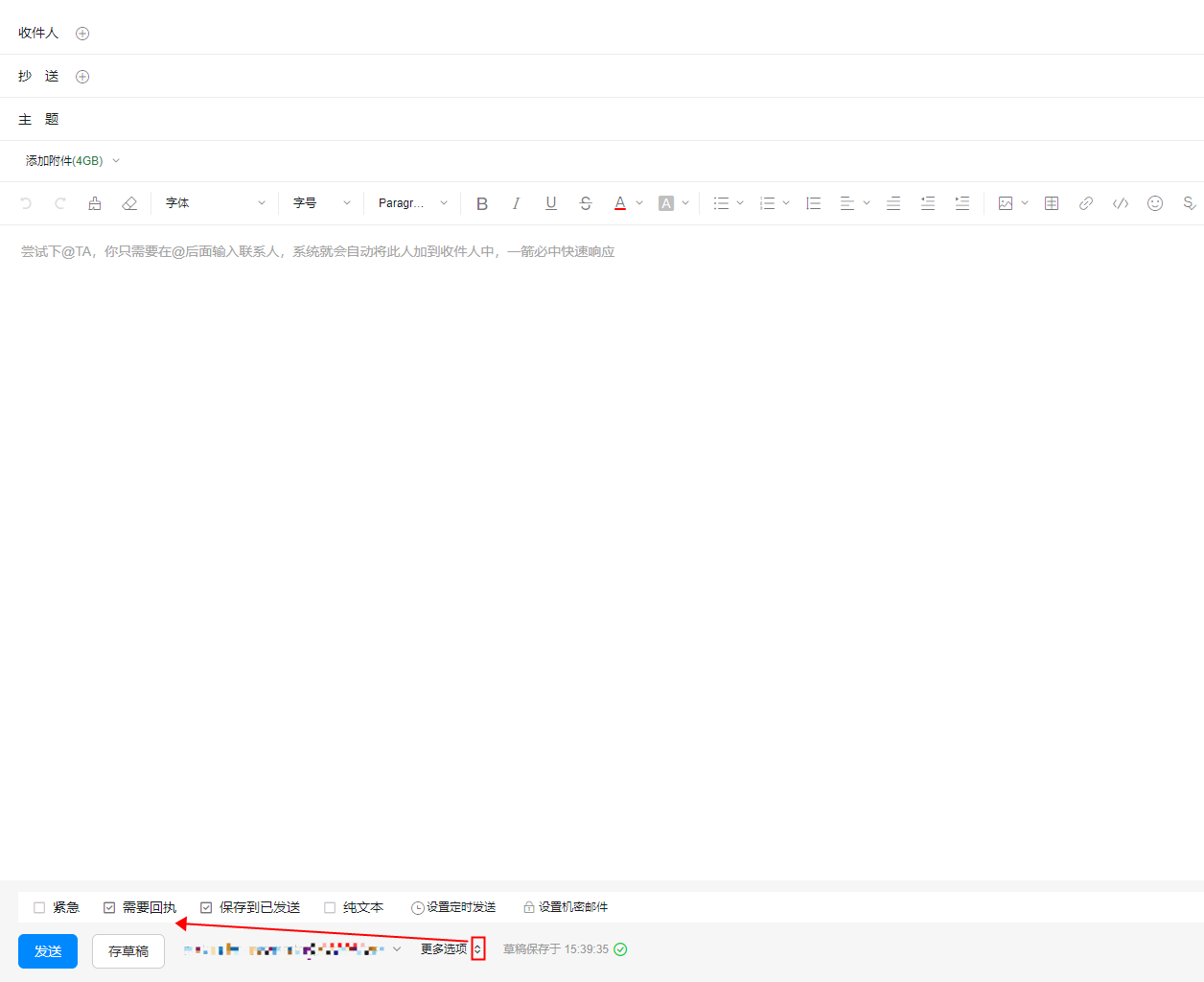Uncheck the 需要回执 receipt option
This screenshot has width=1204, height=982.
109,907
